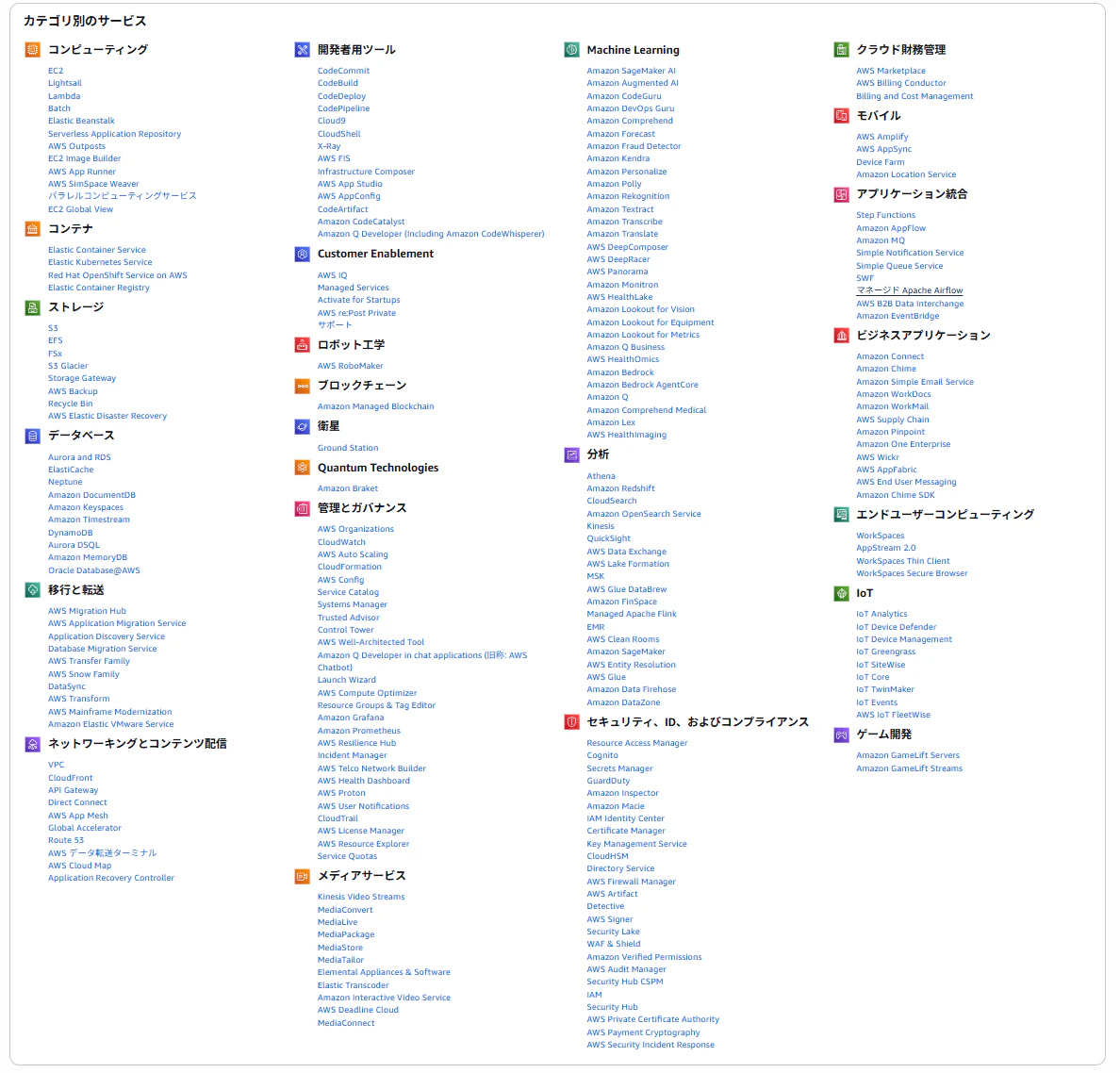The height and width of the screenshot is (1073, 1120).
Task: Open the Lambda service link
Action: pos(64,96)
